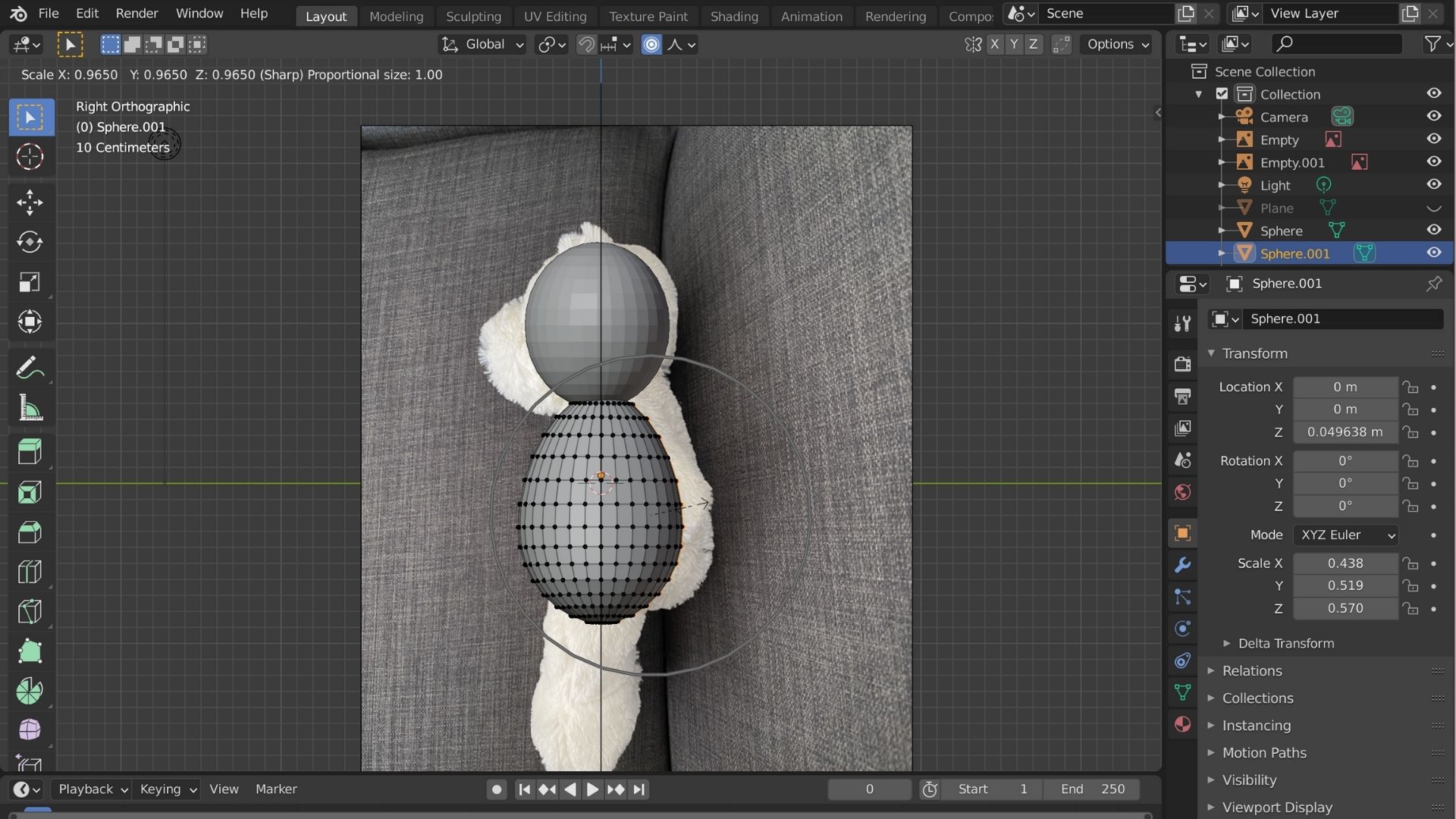Lock the Location Z value
1456x819 pixels.
point(1410,432)
